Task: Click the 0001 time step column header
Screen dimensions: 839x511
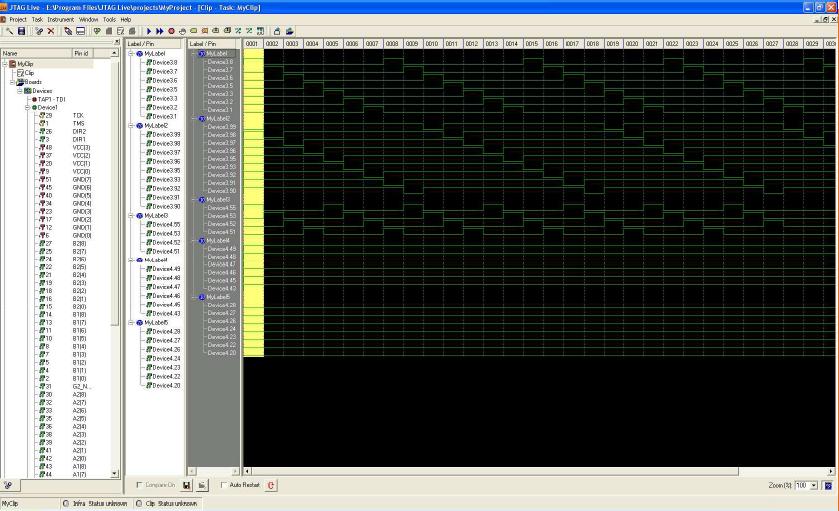Action: tap(253, 43)
